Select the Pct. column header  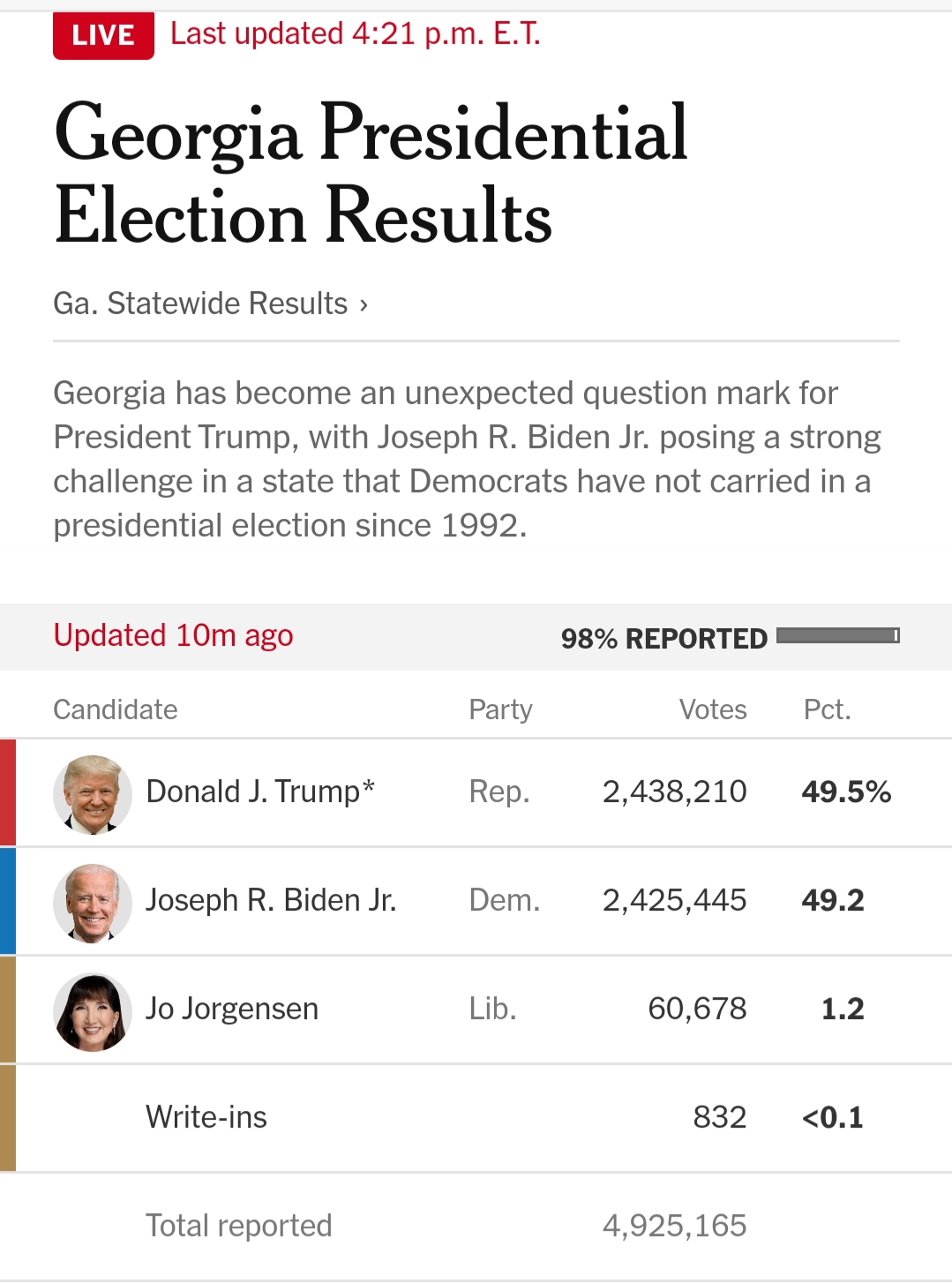(827, 709)
